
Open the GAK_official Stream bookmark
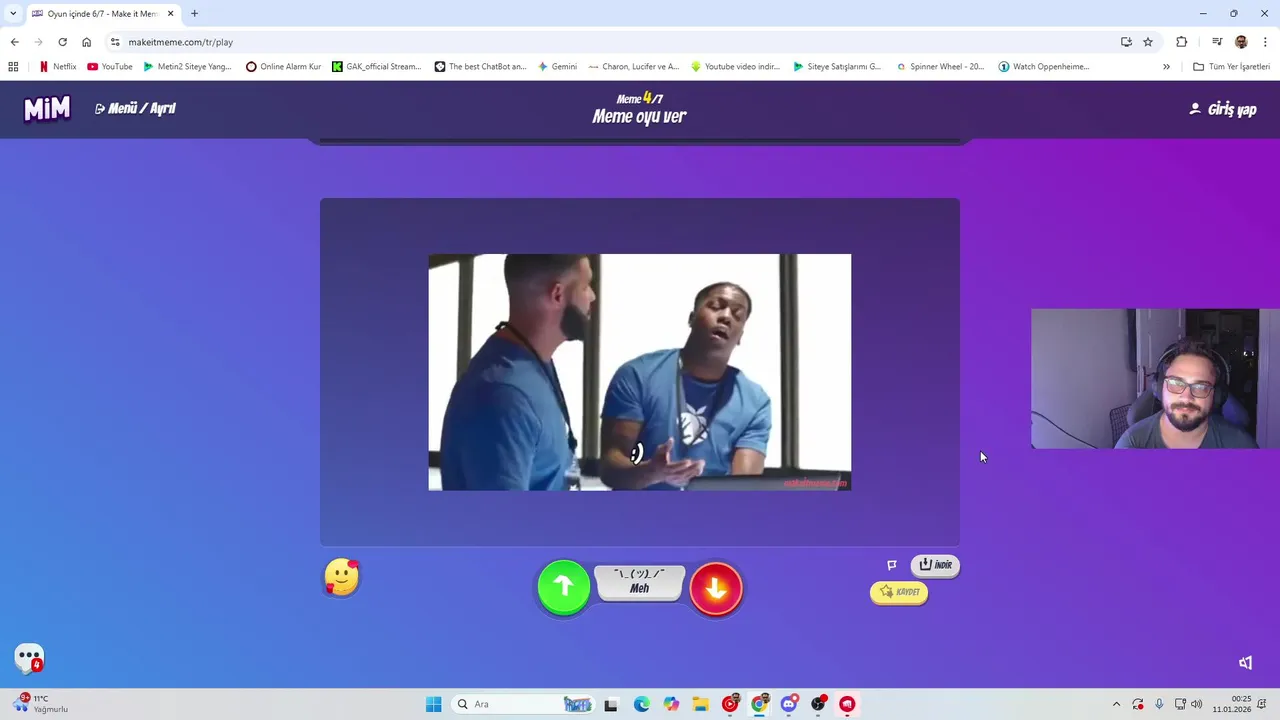(377, 67)
